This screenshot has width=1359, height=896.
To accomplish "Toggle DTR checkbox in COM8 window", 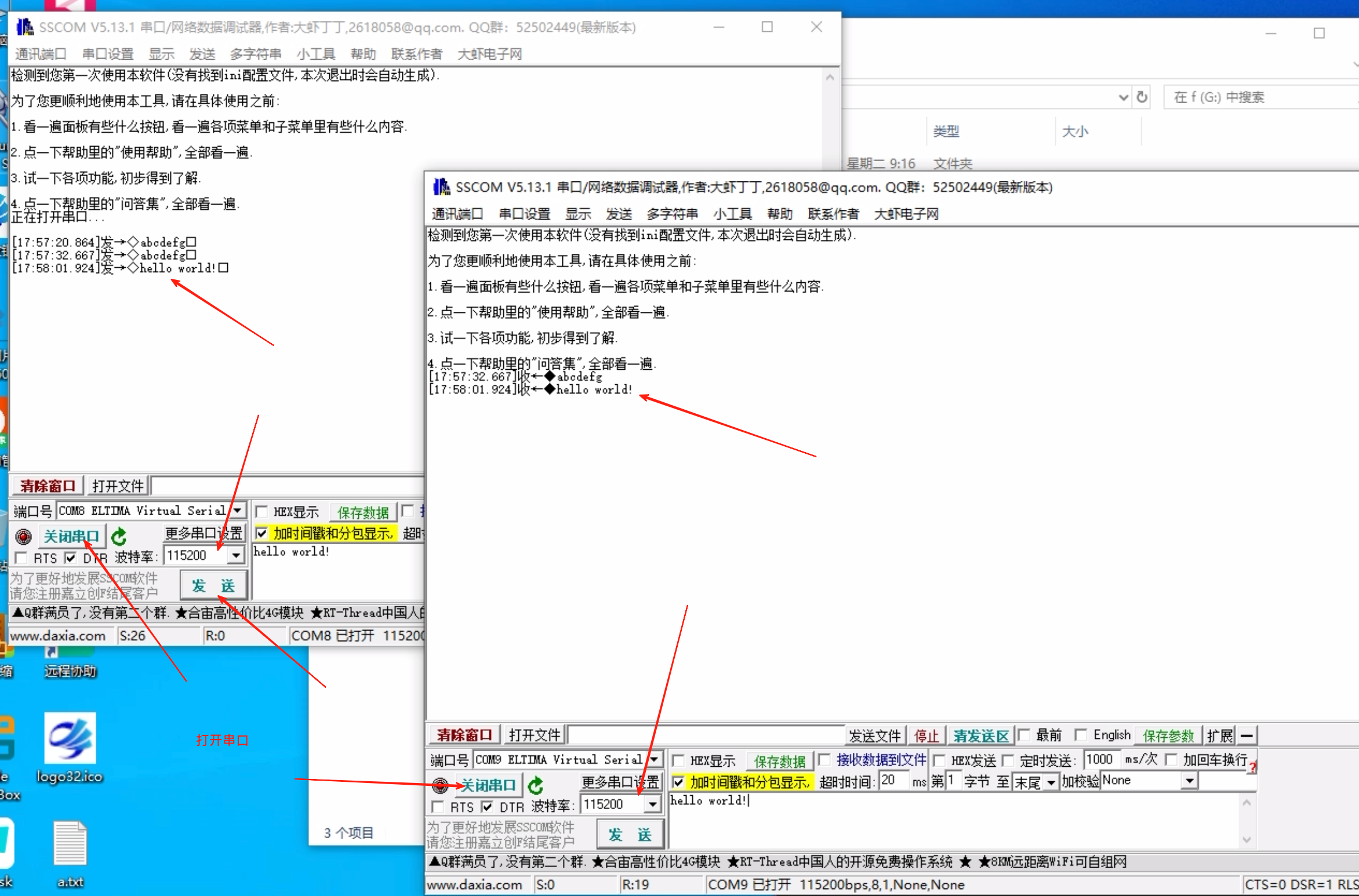I will pyautogui.click(x=70, y=558).
